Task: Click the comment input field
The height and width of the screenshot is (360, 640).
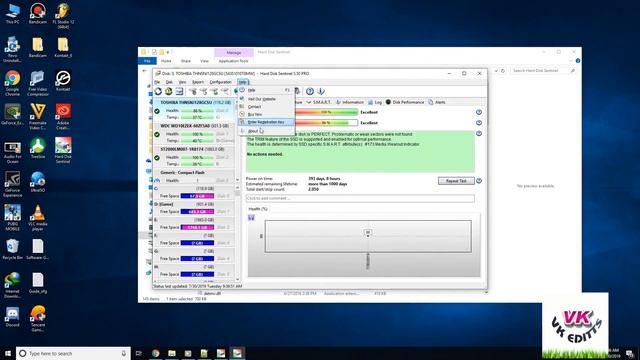Action: (360, 198)
